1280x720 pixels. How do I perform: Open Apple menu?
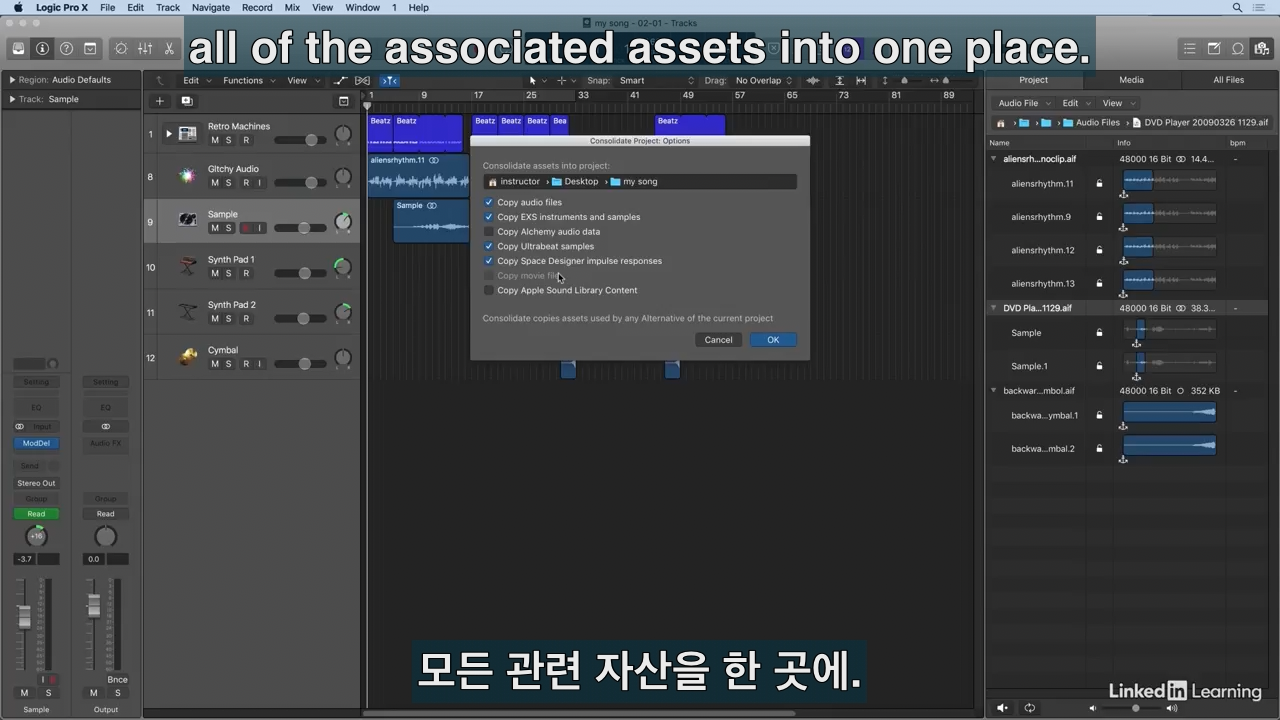point(18,7)
